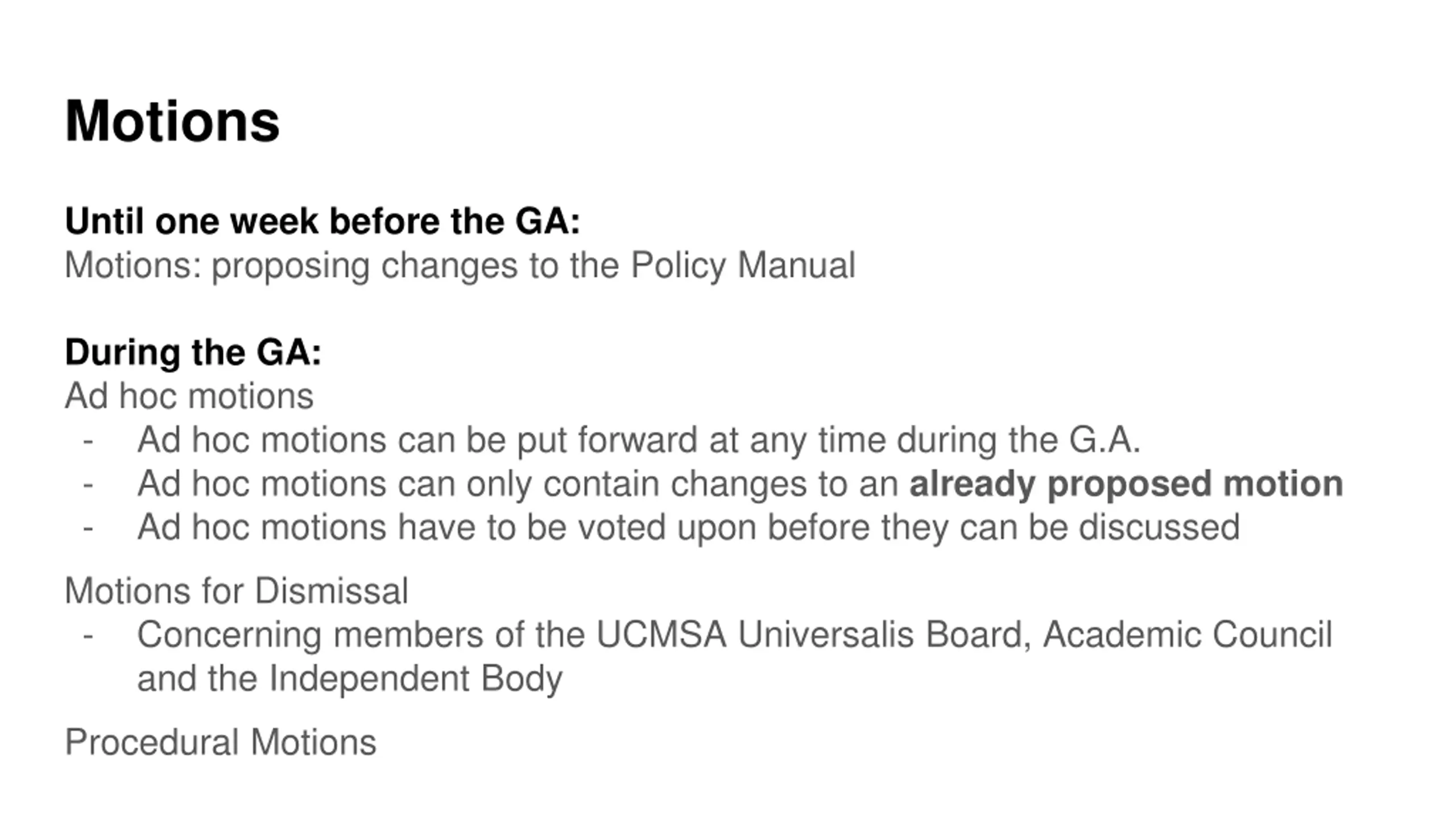Select the 'Motions for Dismissal' subheading
This screenshot has width=1456, height=819.
(x=237, y=591)
